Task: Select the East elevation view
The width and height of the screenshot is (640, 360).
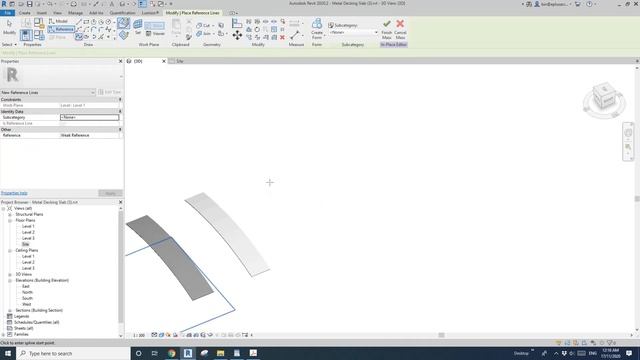Action: tap(26, 286)
